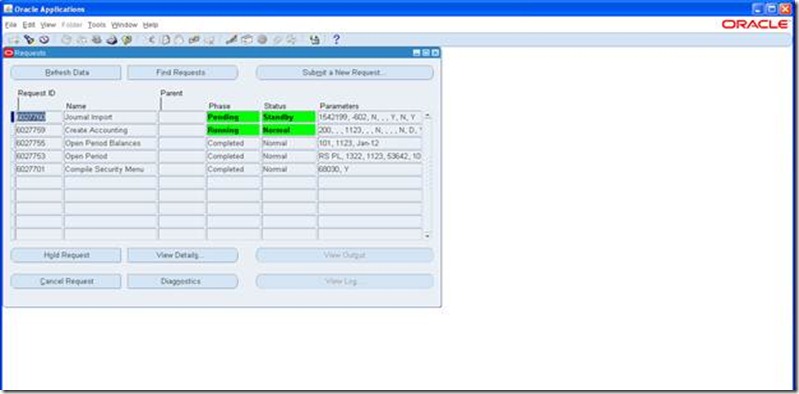Click the green Normal status of Create Accounting
The height and width of the screenshot is (394, 799).
click(289, 130)
